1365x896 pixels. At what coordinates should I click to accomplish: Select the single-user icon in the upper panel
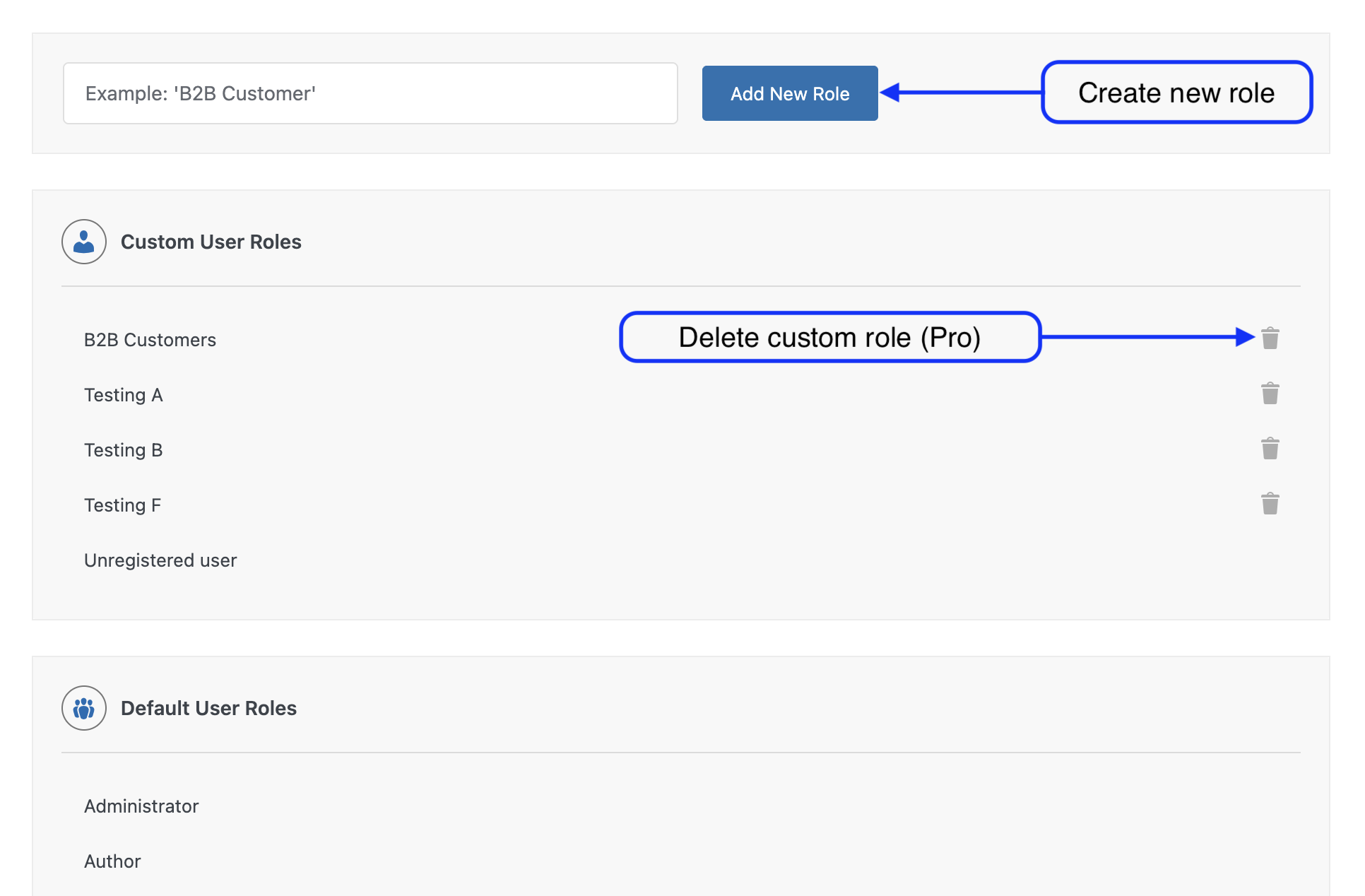pos(83,242)
